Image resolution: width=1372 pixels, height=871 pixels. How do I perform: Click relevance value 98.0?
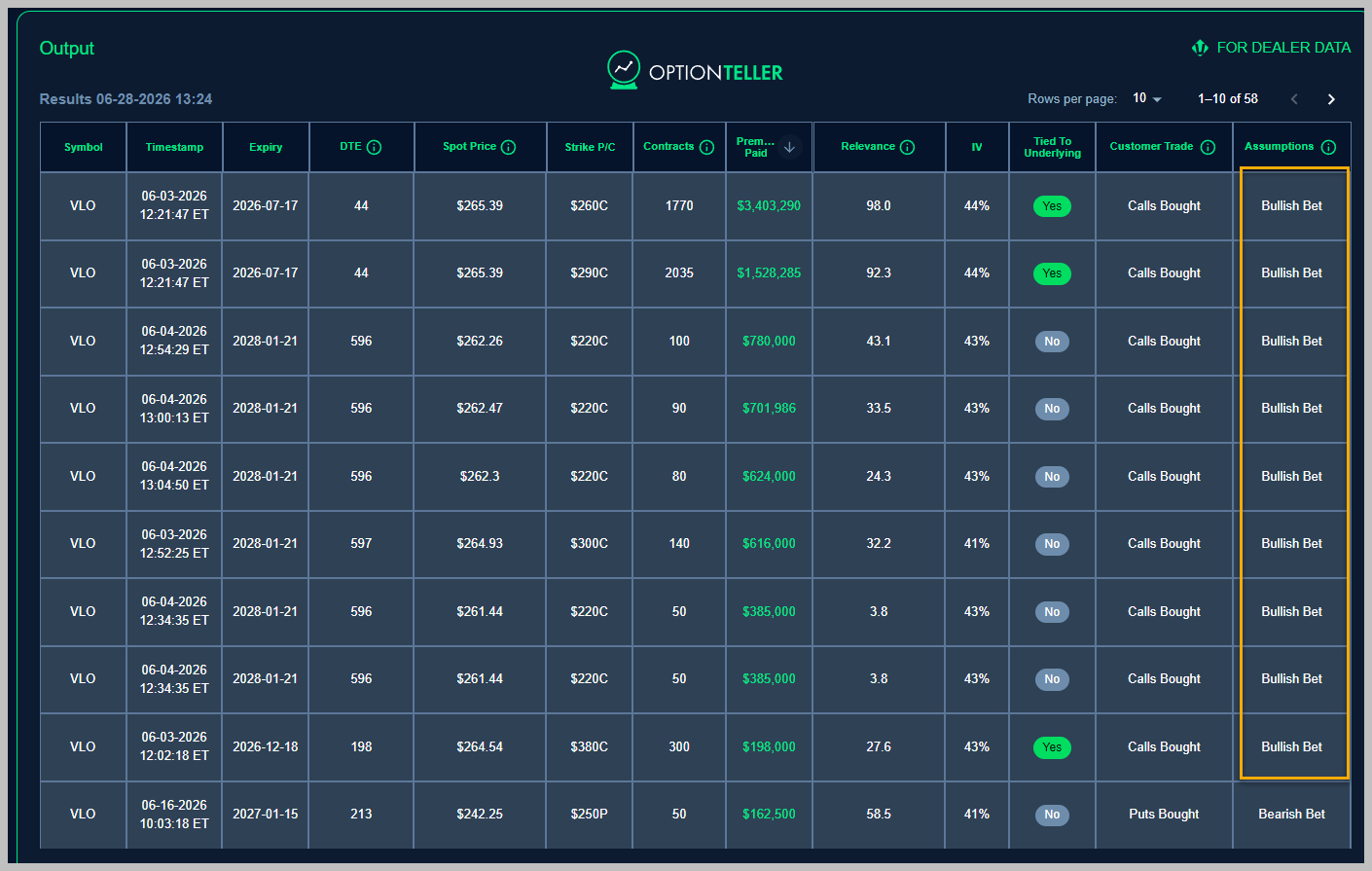[x=879, y=205]
